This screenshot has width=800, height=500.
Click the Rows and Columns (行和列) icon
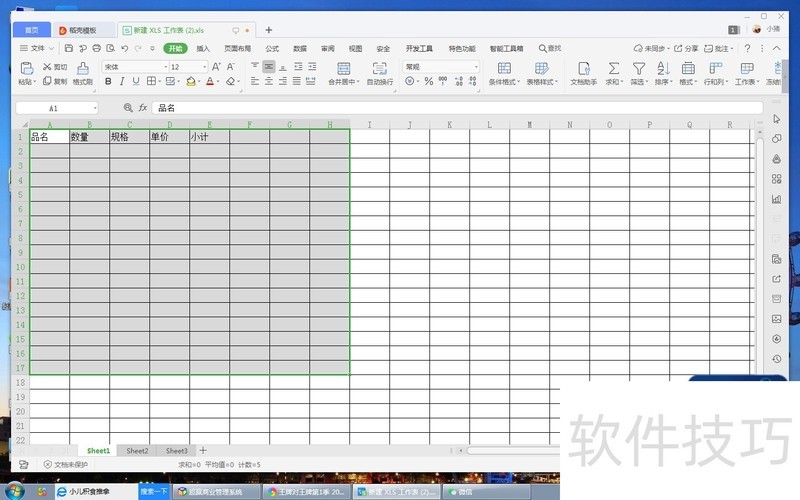(716, 68)
